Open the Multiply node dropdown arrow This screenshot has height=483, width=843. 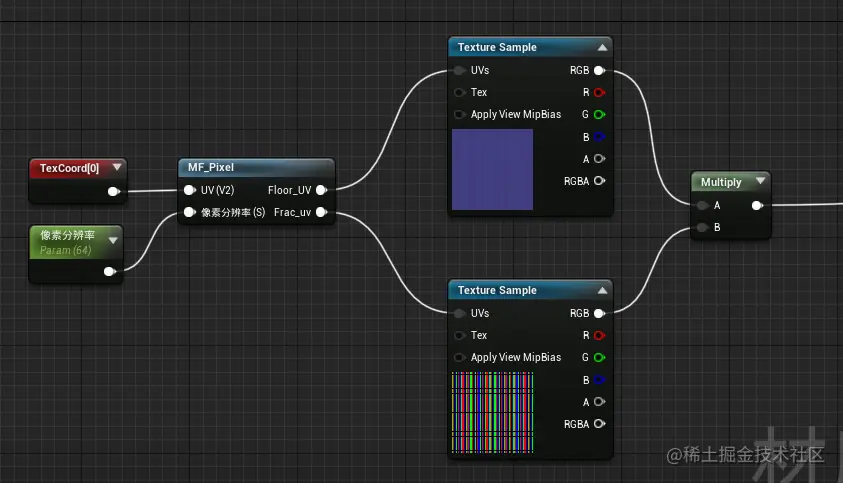(760, 181)
